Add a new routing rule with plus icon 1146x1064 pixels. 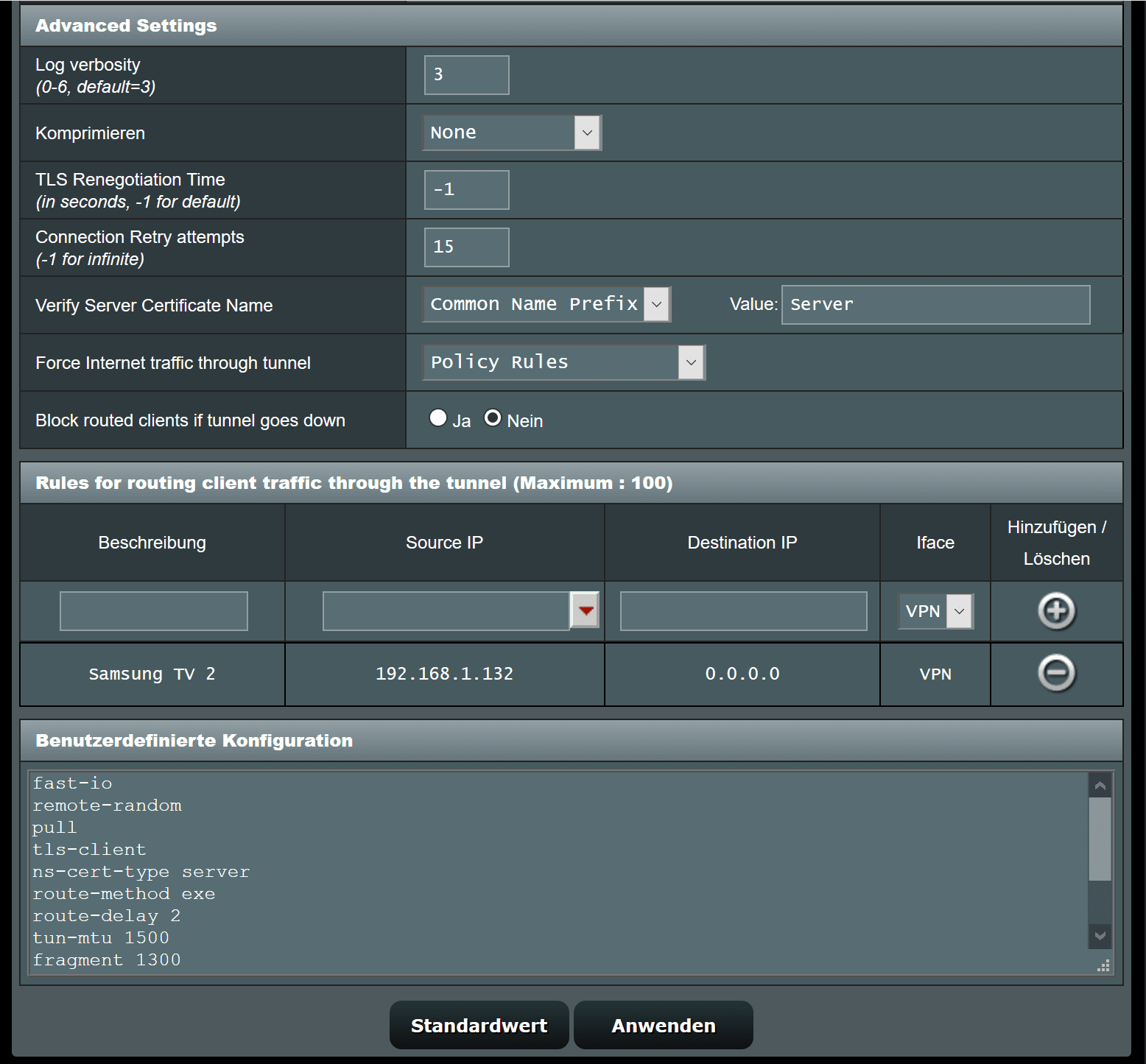click(1056, 611)
